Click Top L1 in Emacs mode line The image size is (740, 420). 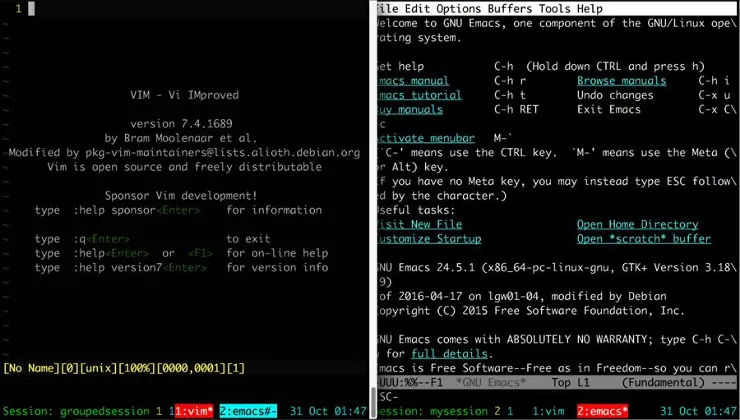tap(571, 382)
